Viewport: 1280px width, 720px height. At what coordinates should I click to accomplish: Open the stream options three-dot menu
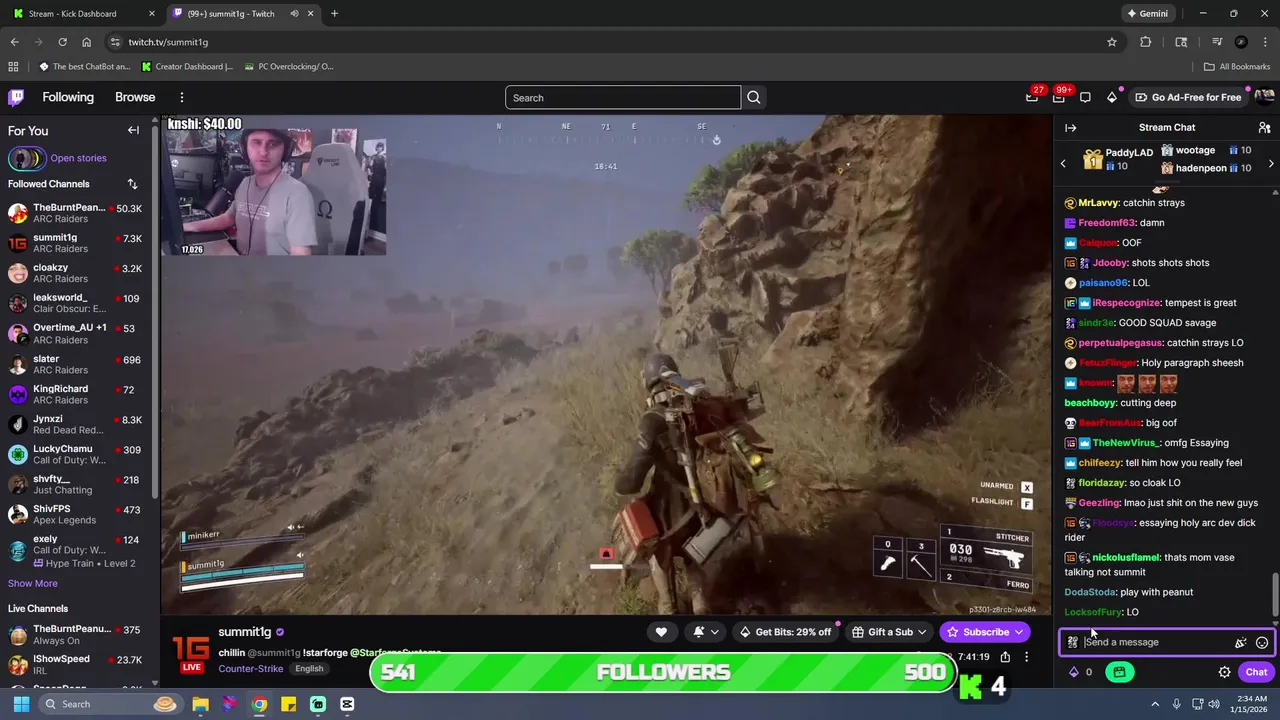pyautogui.click(x=1026, y=657)
